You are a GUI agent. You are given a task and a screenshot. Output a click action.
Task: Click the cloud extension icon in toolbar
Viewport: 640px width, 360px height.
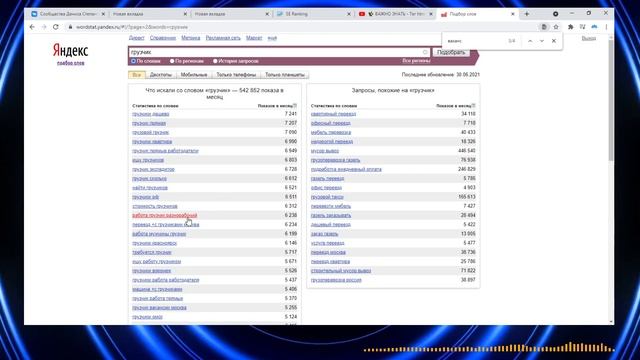[594, 27]
